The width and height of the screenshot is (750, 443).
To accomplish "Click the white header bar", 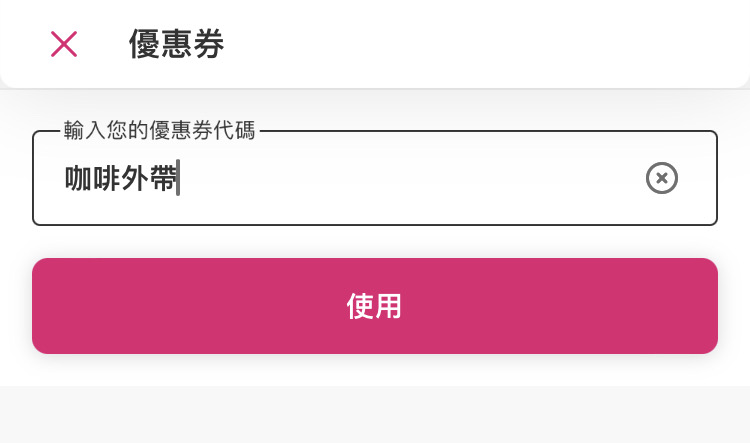I will tap(375, 44).
